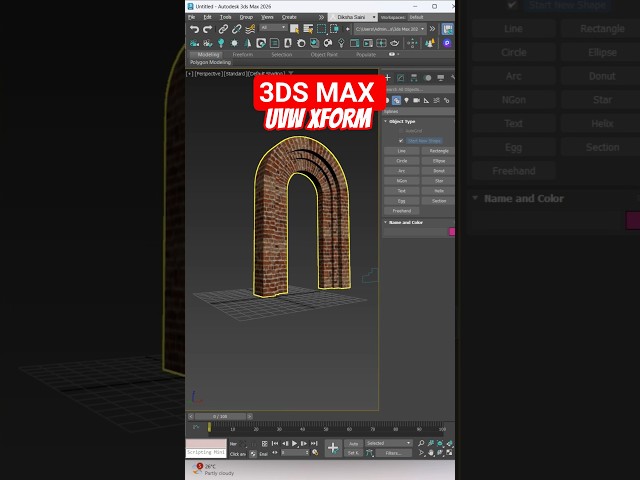Viewport: 640px width, 480px height.
Task: Click the Play Animation button
Action: pyautogui.click(x=295, y=444)
